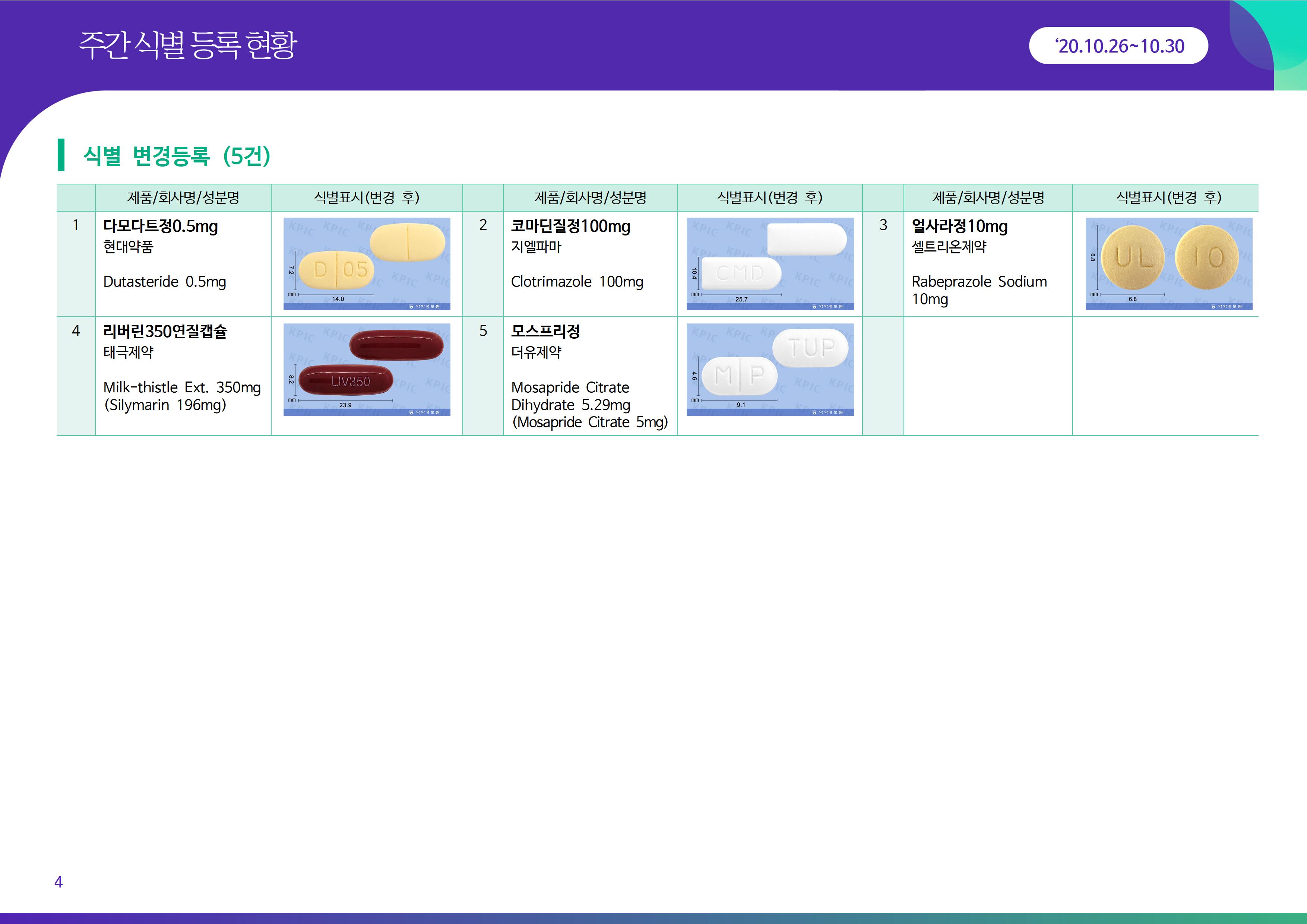
Task: Click ingredient text Clotrimazole 100mg
Action: tap(577, 282)
